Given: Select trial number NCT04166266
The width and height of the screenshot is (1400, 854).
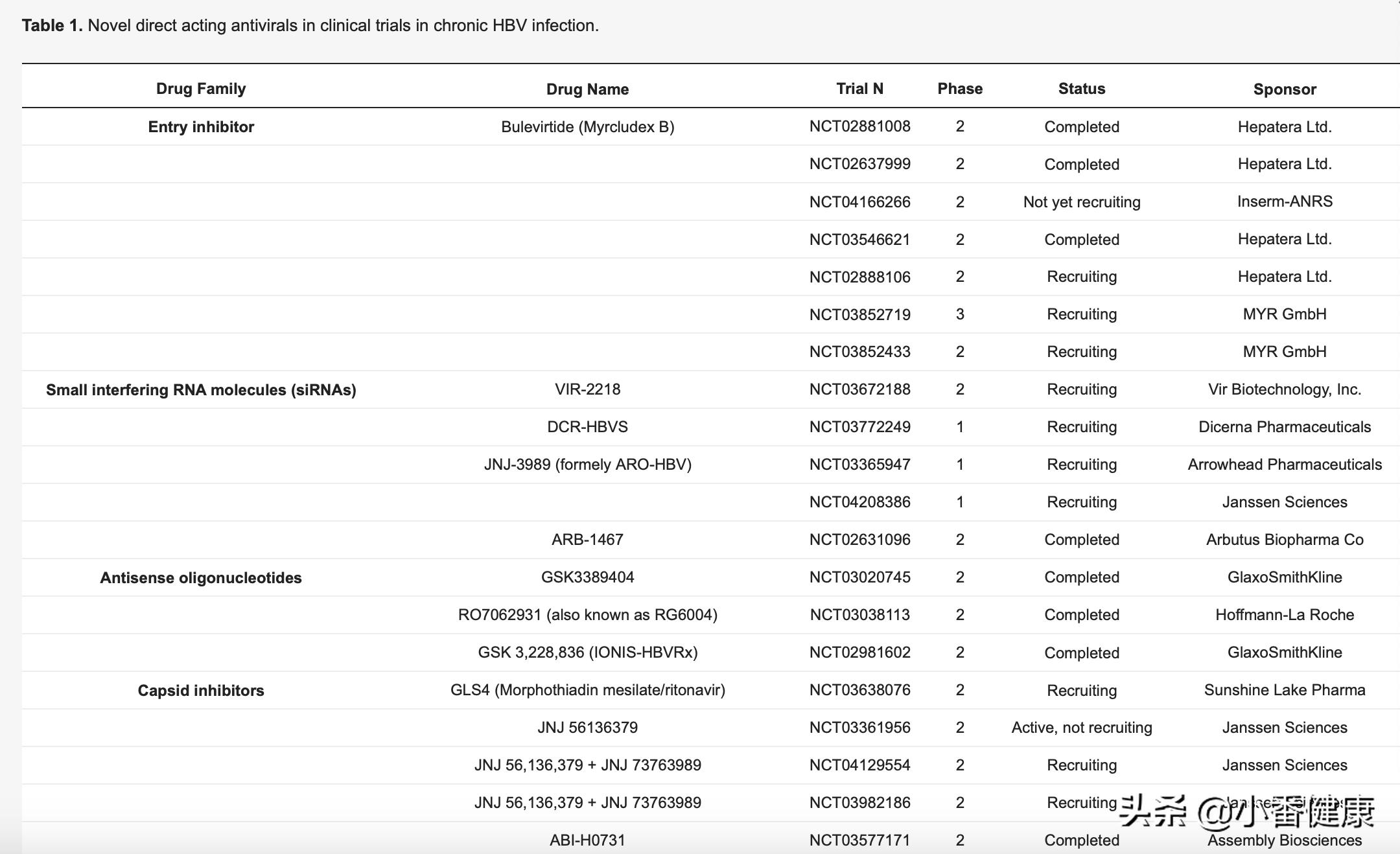Looking at the screenshot, I should (x=859, y=202).
